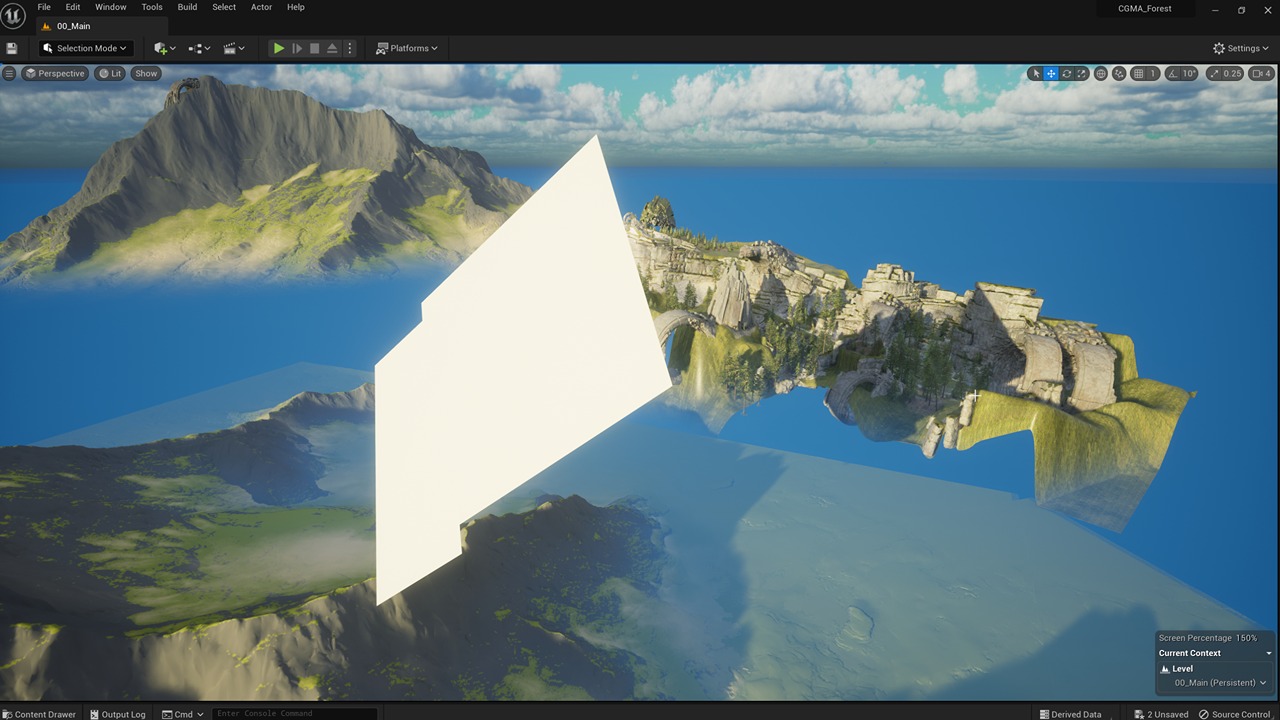Toggle world/local coordinate system globe icon

[1101, 74]
